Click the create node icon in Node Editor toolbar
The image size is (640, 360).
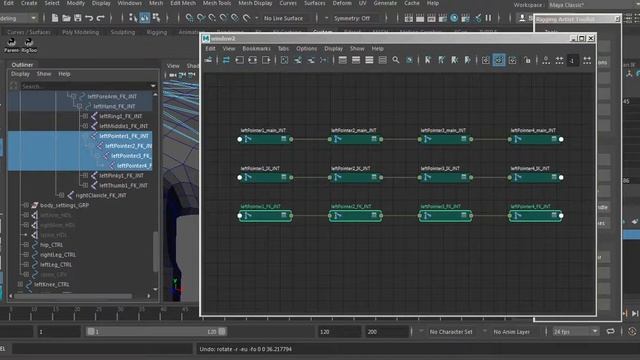(x=209, y=60)
